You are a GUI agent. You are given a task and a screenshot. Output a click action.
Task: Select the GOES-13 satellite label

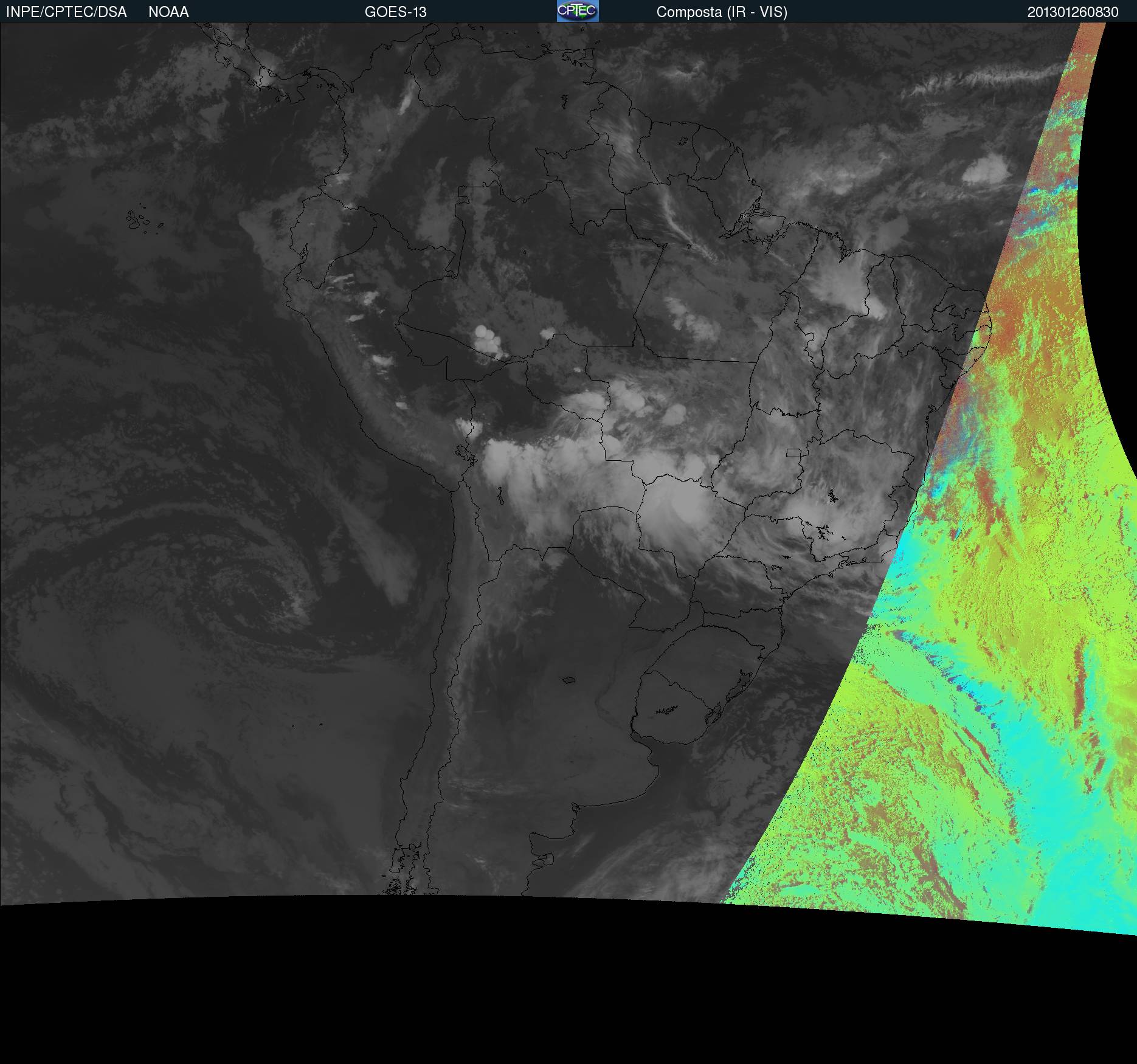[395, 12]
